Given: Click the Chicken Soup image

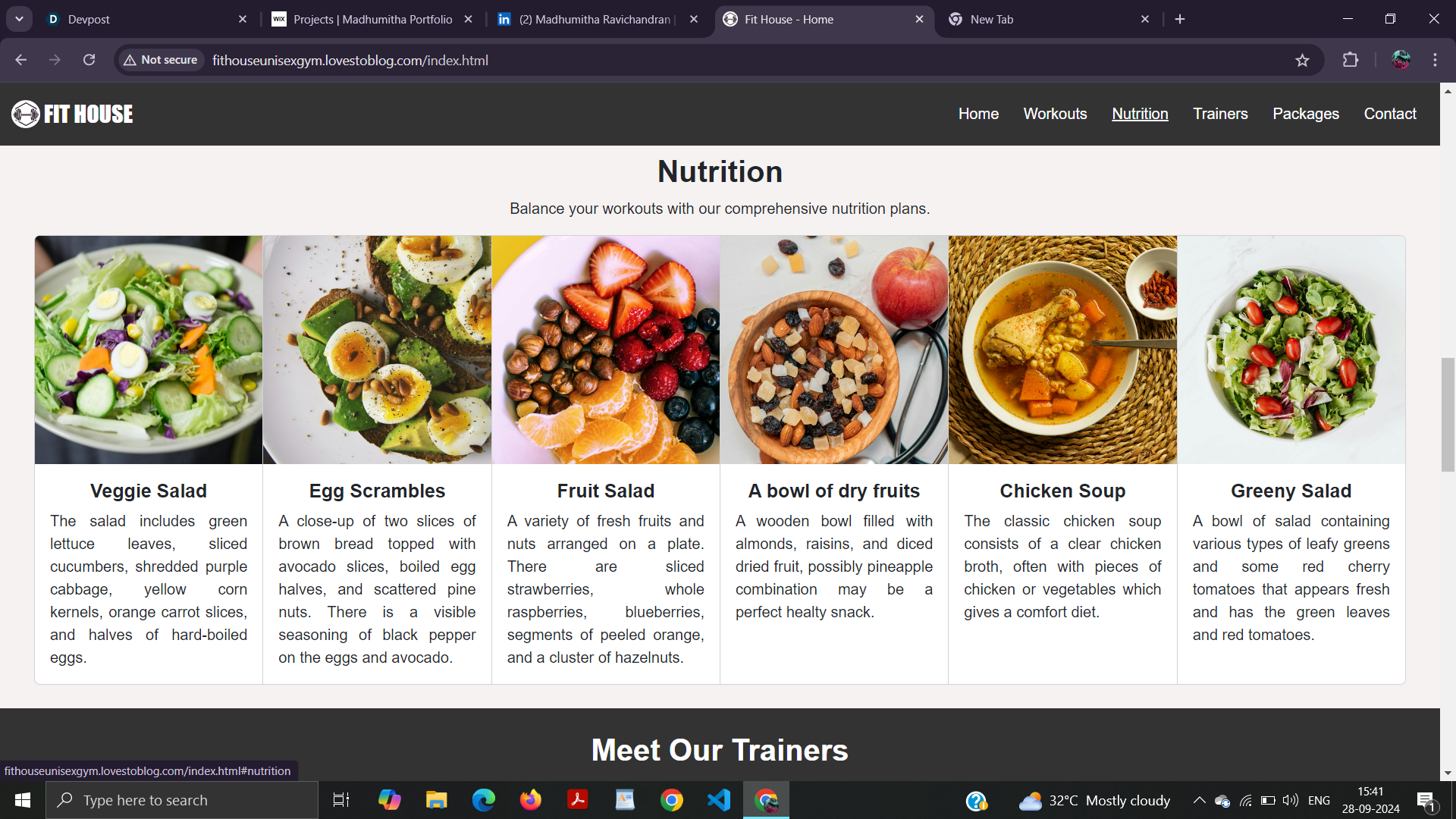Looking at the screenshot, I should point(1062,350).
